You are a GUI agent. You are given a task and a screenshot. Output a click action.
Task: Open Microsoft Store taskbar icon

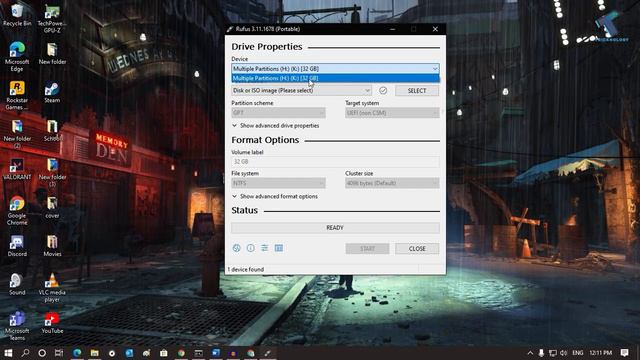point(164,353)
